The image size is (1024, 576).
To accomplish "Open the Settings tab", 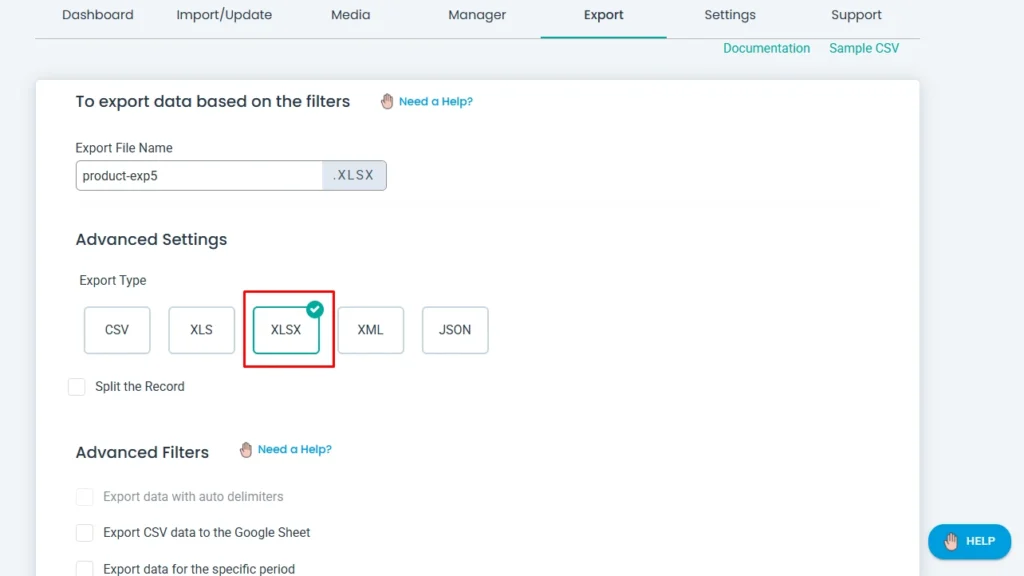I will click(730, 15).
